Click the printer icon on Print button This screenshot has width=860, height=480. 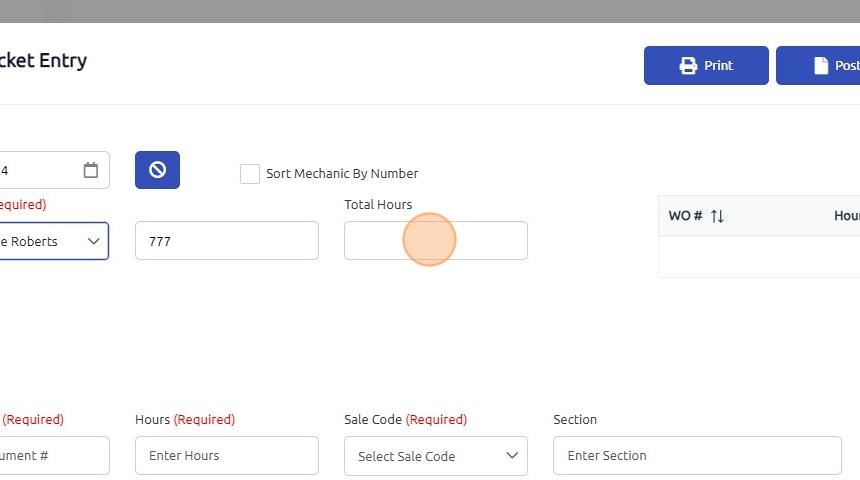[x=688, y=66]
